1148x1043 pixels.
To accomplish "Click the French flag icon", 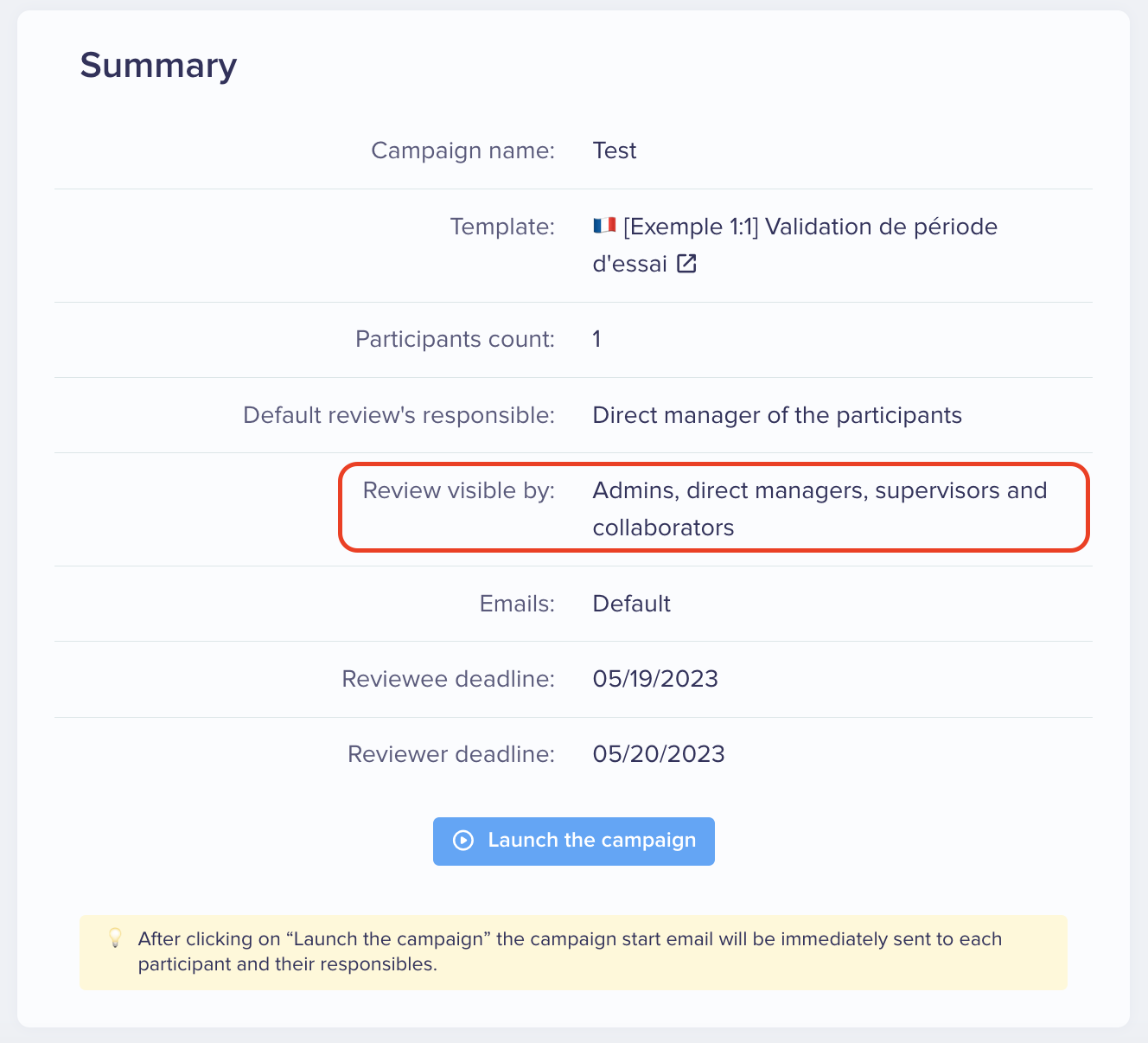I will coord(604,226).
